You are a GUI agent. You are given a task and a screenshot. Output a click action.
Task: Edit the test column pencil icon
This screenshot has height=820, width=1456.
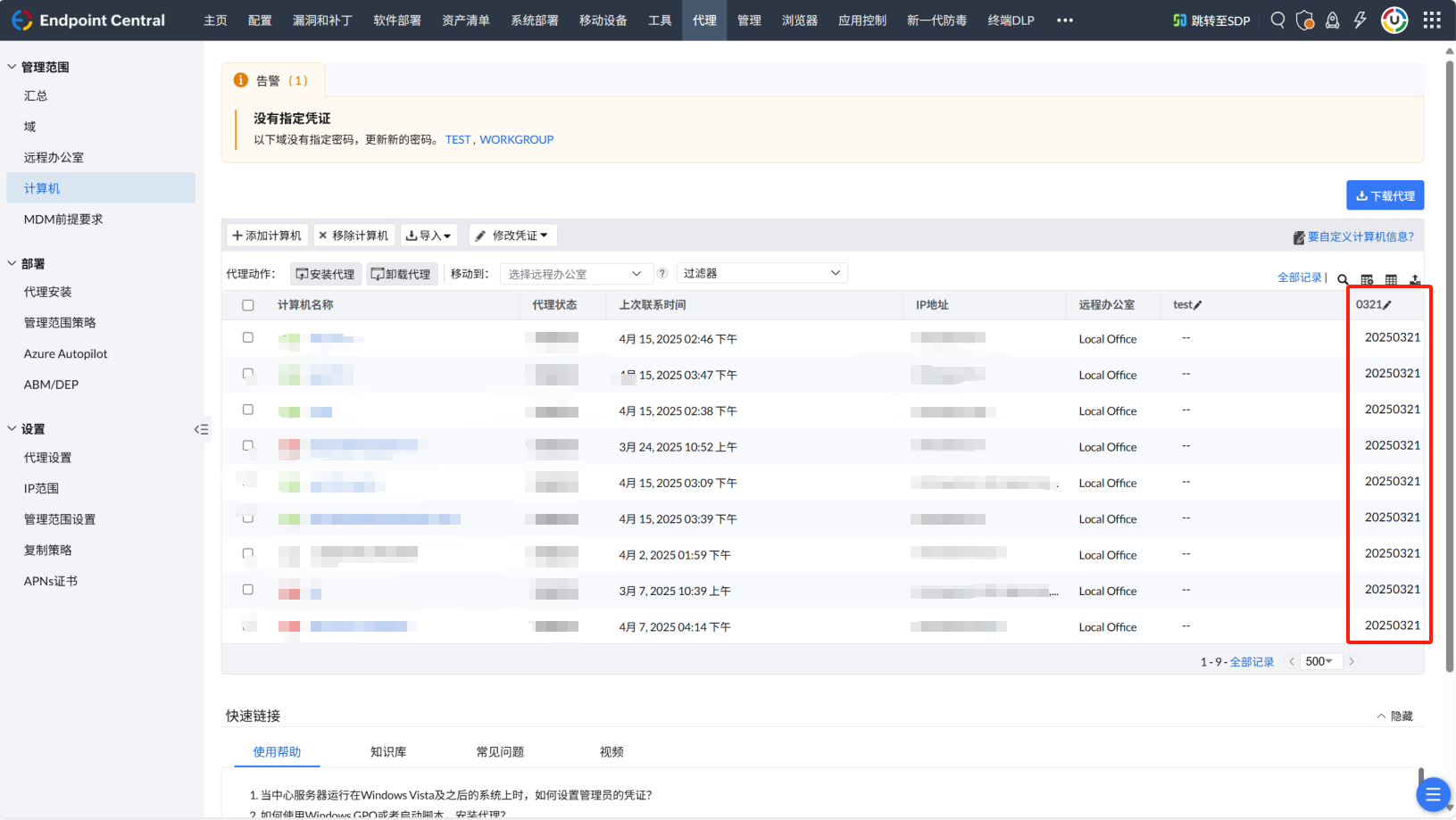pos(1198,305)
